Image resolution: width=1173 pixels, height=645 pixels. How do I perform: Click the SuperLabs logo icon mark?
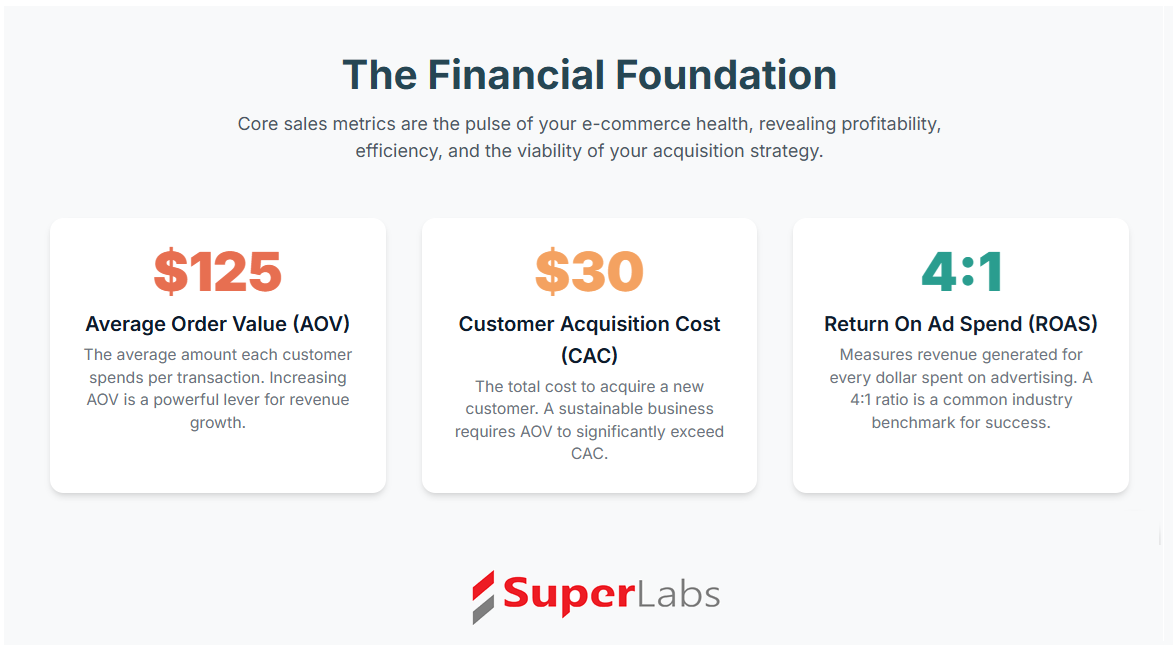(483, 596)
